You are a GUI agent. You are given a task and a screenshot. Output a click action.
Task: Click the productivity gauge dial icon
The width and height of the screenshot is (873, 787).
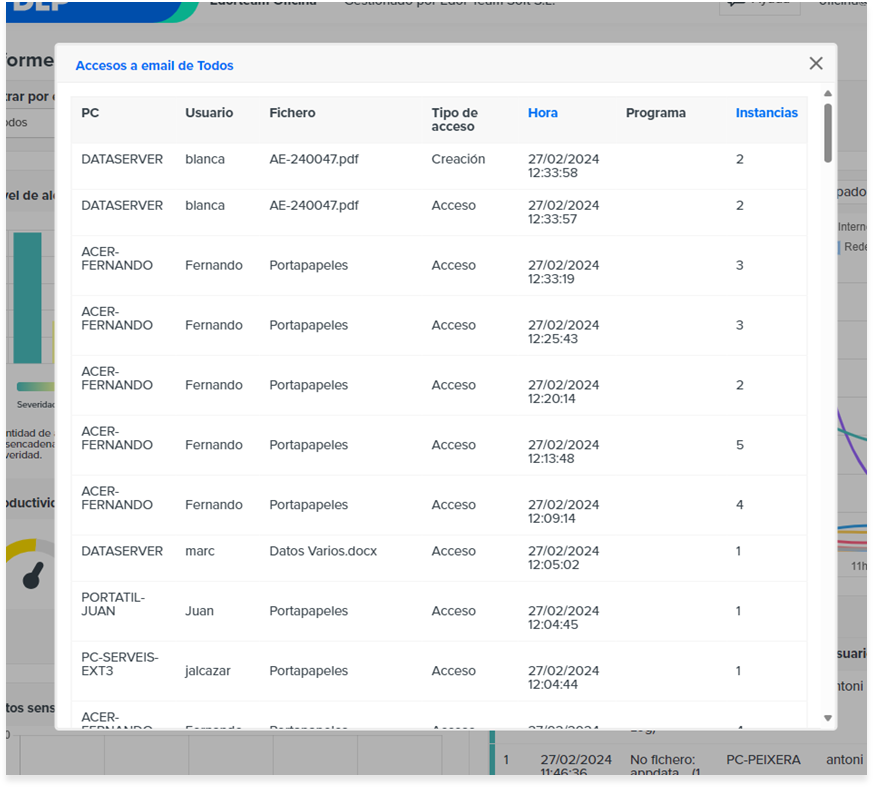(x=33, y=576)
